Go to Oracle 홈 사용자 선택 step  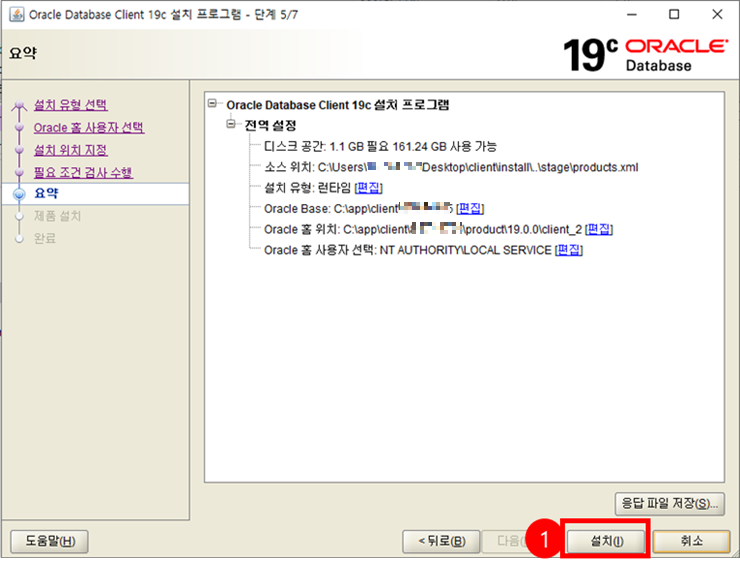pos(89,127)
